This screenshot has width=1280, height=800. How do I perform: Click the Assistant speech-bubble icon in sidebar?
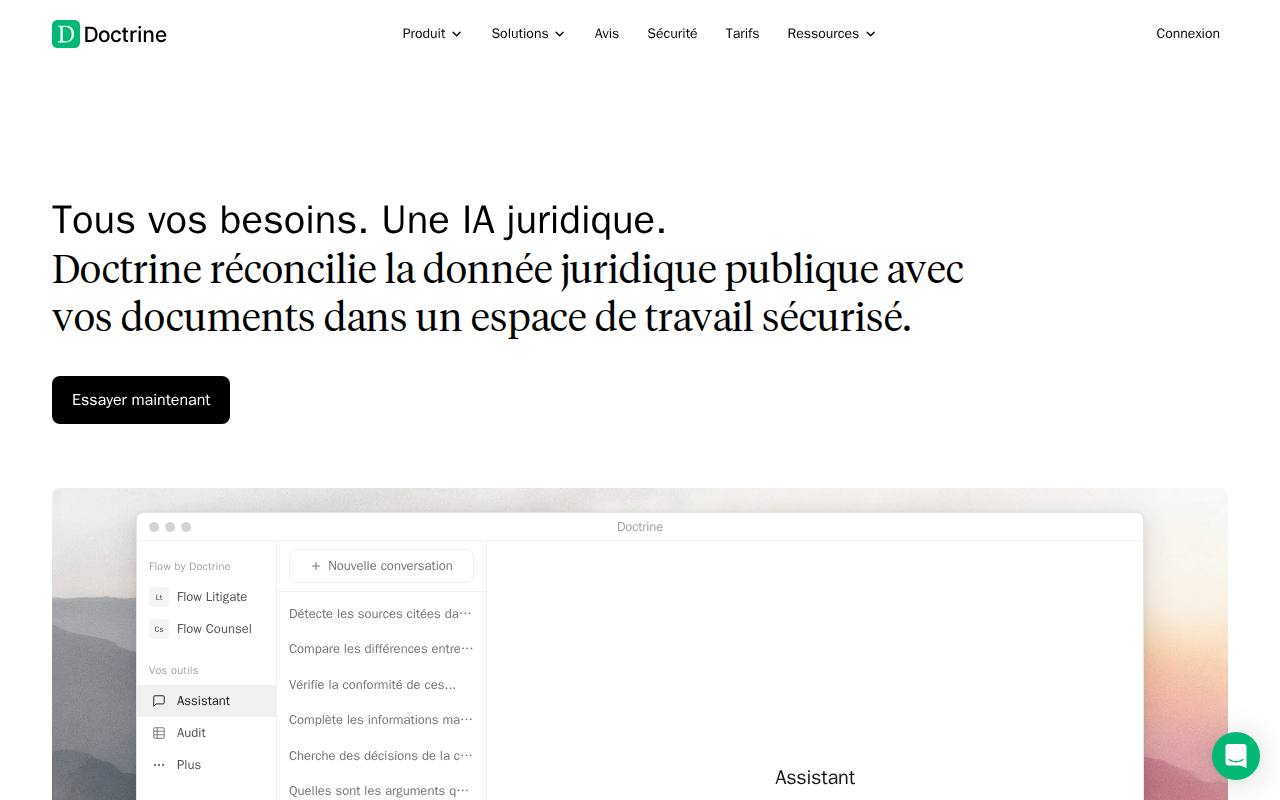159,701
